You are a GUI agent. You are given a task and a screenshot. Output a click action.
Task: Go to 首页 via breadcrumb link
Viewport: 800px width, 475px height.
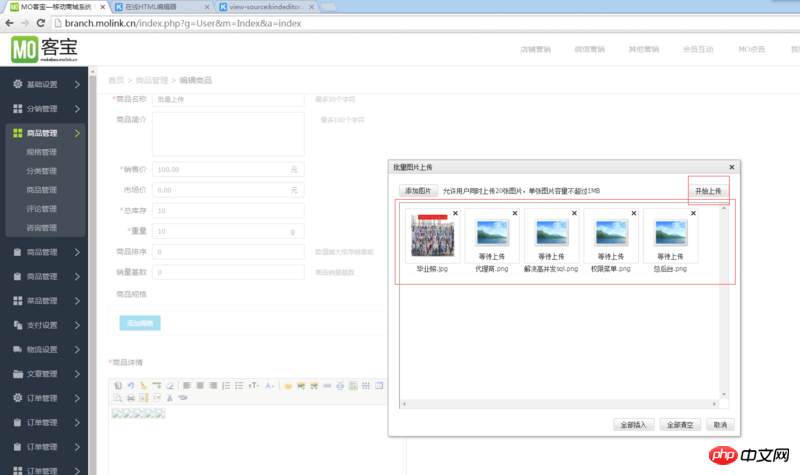click(116, 80)
